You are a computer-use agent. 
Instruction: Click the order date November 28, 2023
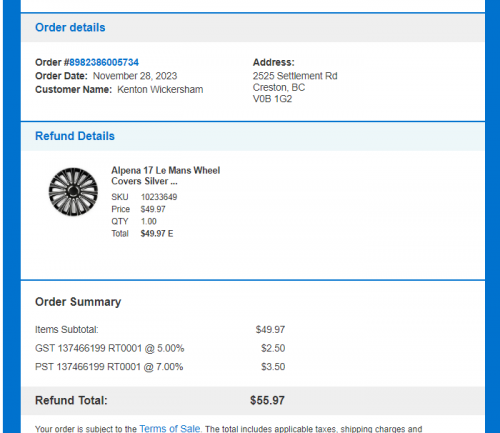coord(135,76)
